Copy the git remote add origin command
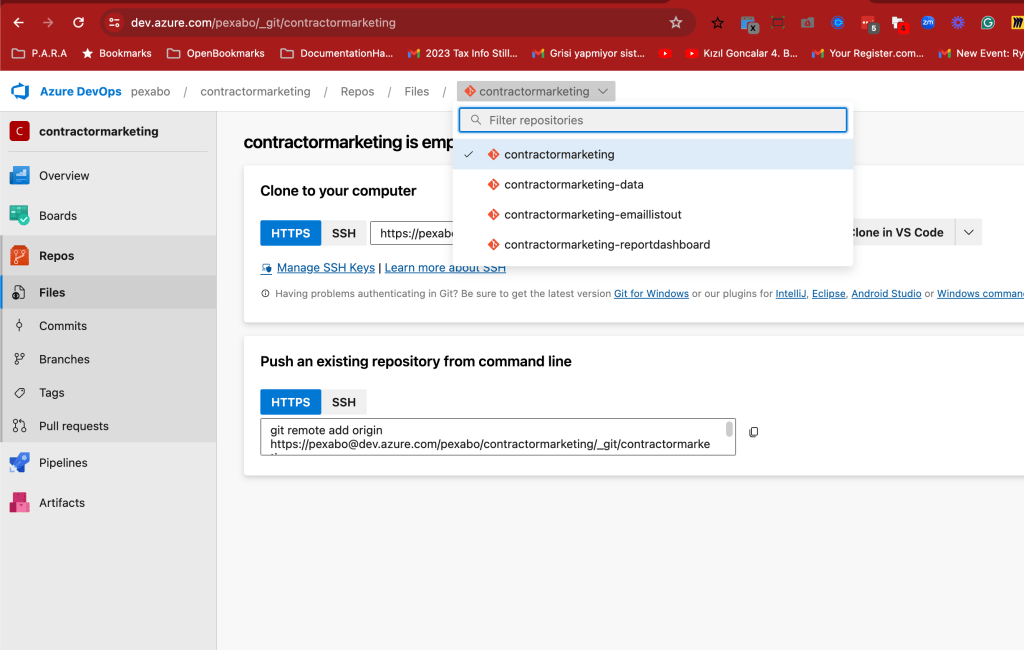 (754, 432)
